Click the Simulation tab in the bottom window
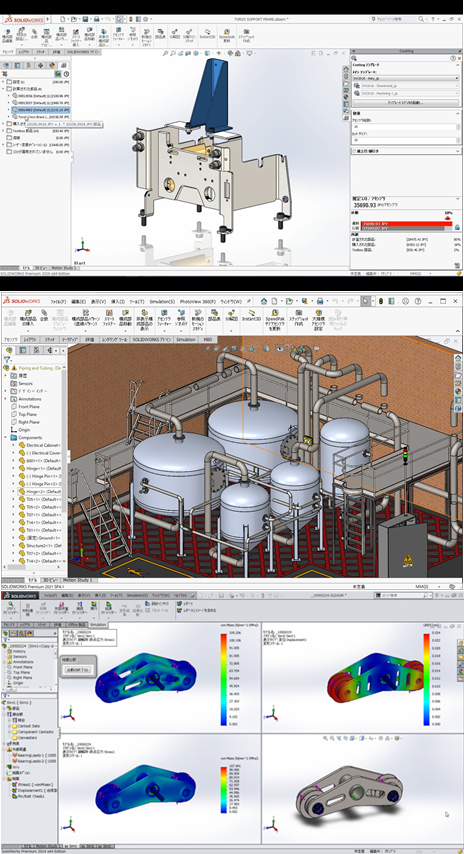Viewport: 464px width, 854px height. point(99,624)
